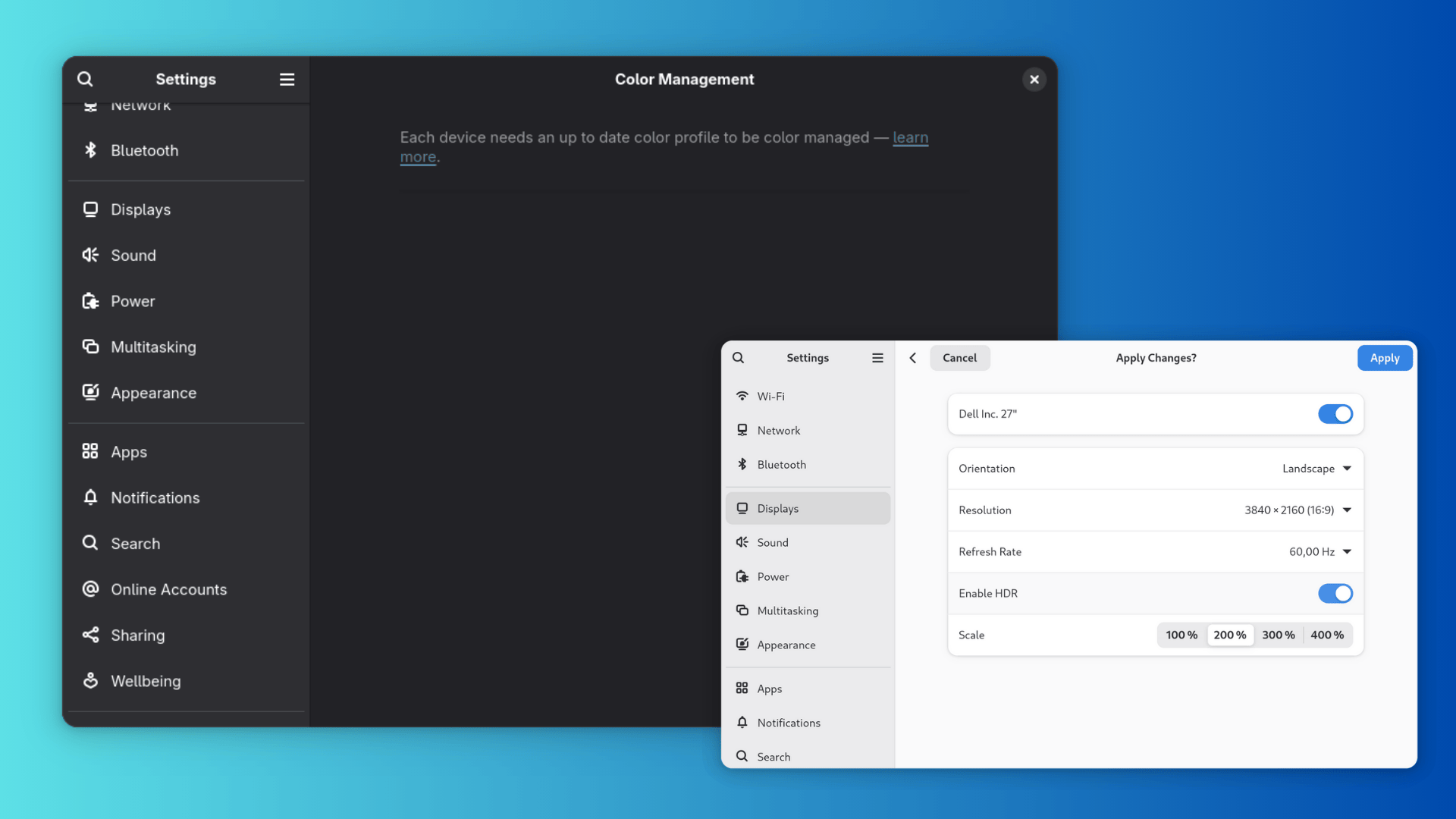1456x819 pixels.
Task: Click the Multitasking icon in sidebar
Action: (91, 347)
